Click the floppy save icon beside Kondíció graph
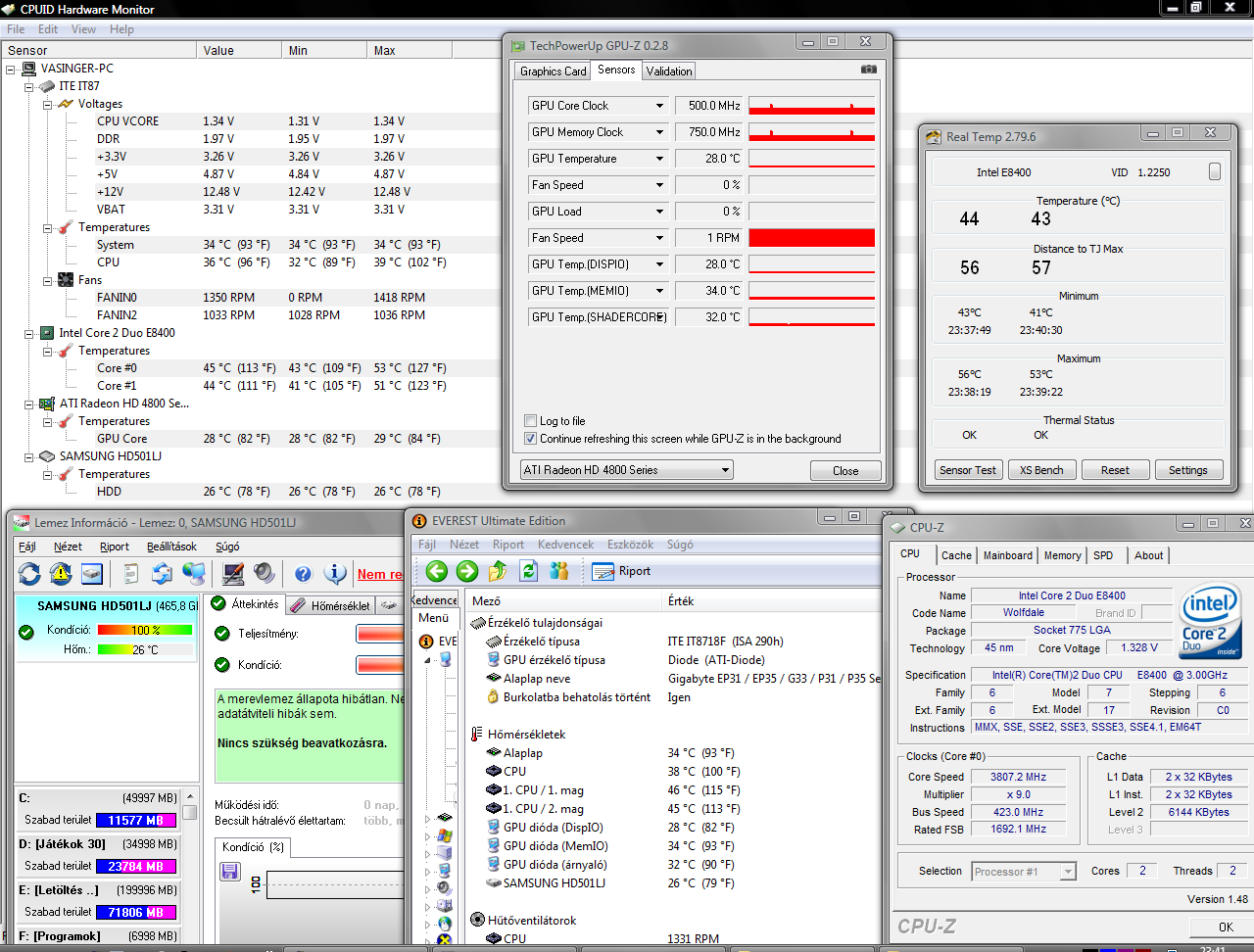Viewport: 1254px width, 952px height. (x=230, y=872)
